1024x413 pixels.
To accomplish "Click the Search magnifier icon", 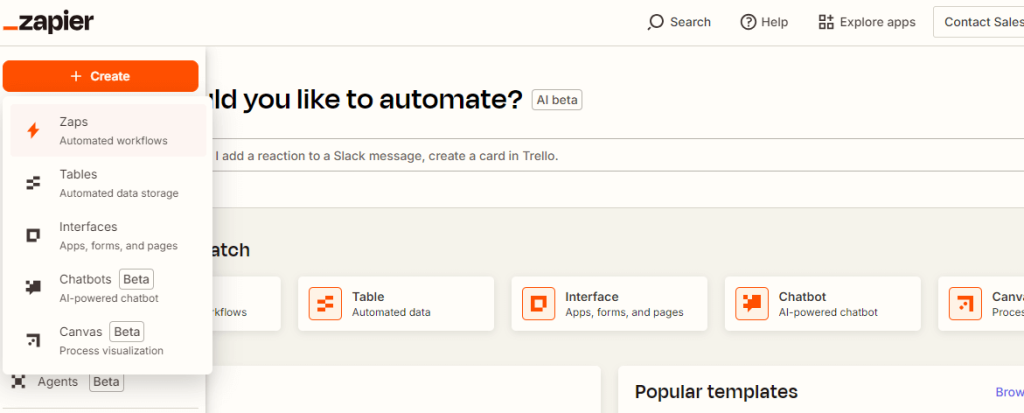I will (x=655, y=22).
